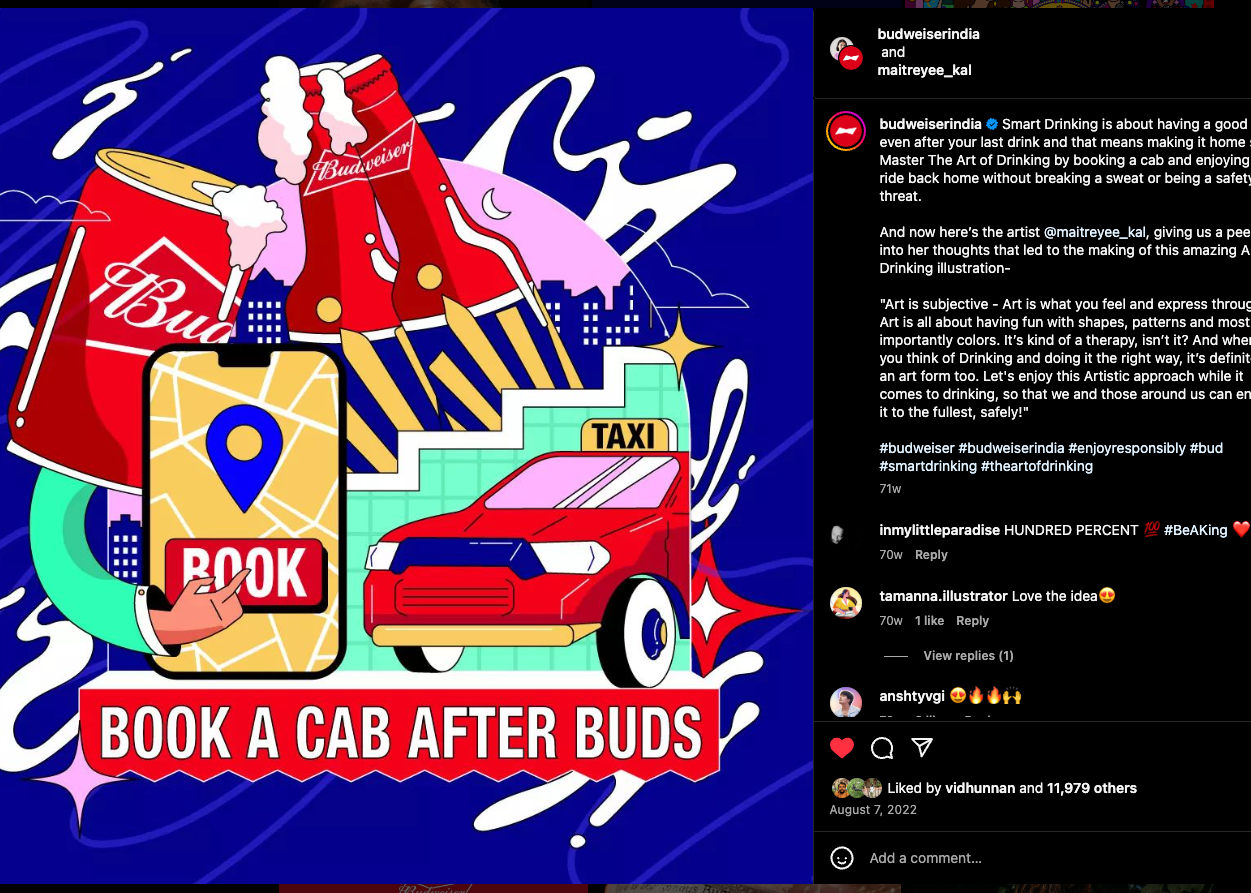Open the anshtyvgi commenter avatar

tap(846, 702)
